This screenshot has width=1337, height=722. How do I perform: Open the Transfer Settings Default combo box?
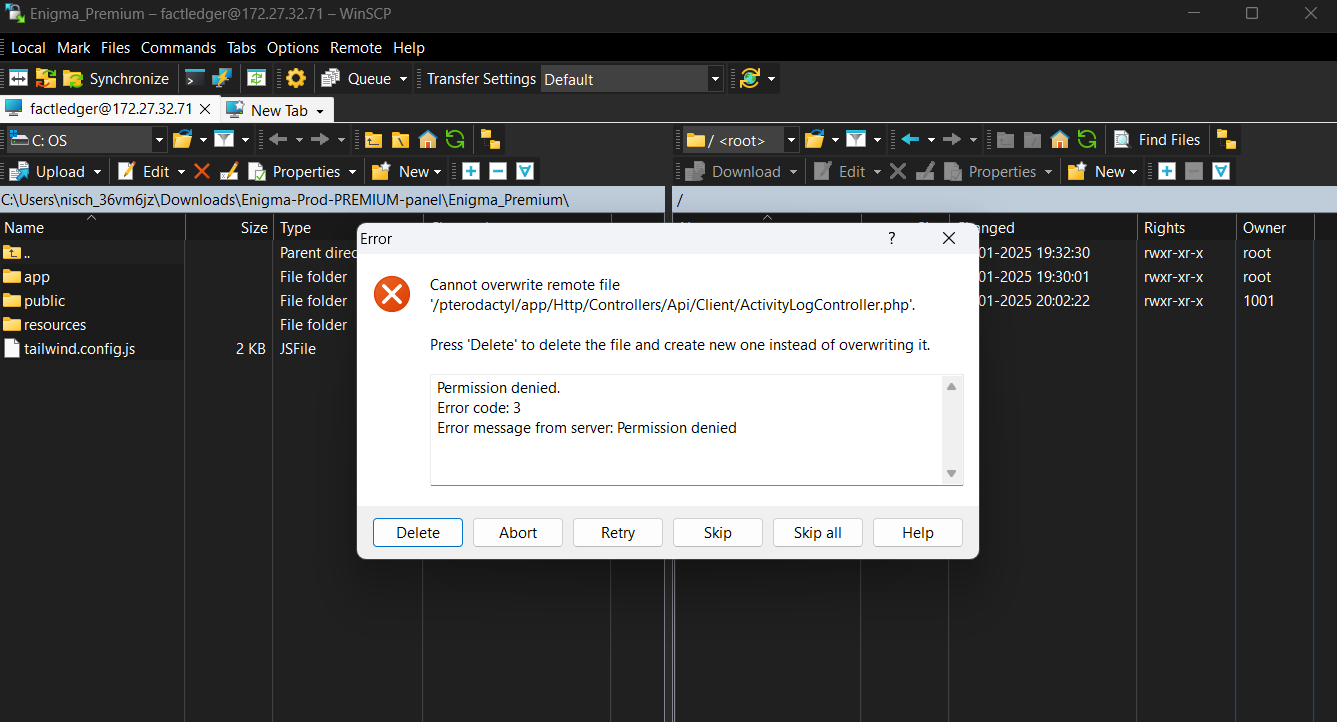[632, 79]
